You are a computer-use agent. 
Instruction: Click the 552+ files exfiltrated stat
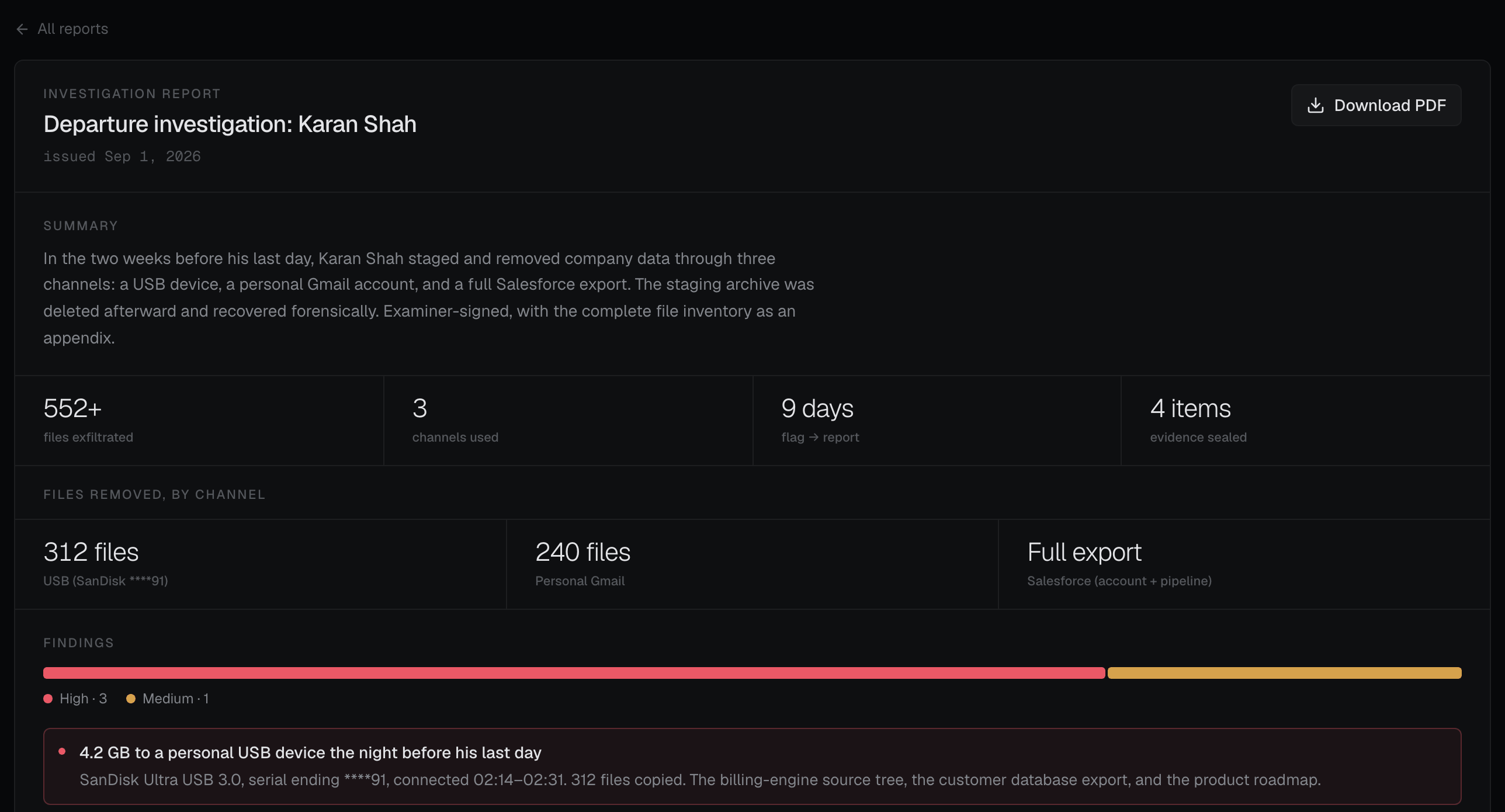coord(199,421)
